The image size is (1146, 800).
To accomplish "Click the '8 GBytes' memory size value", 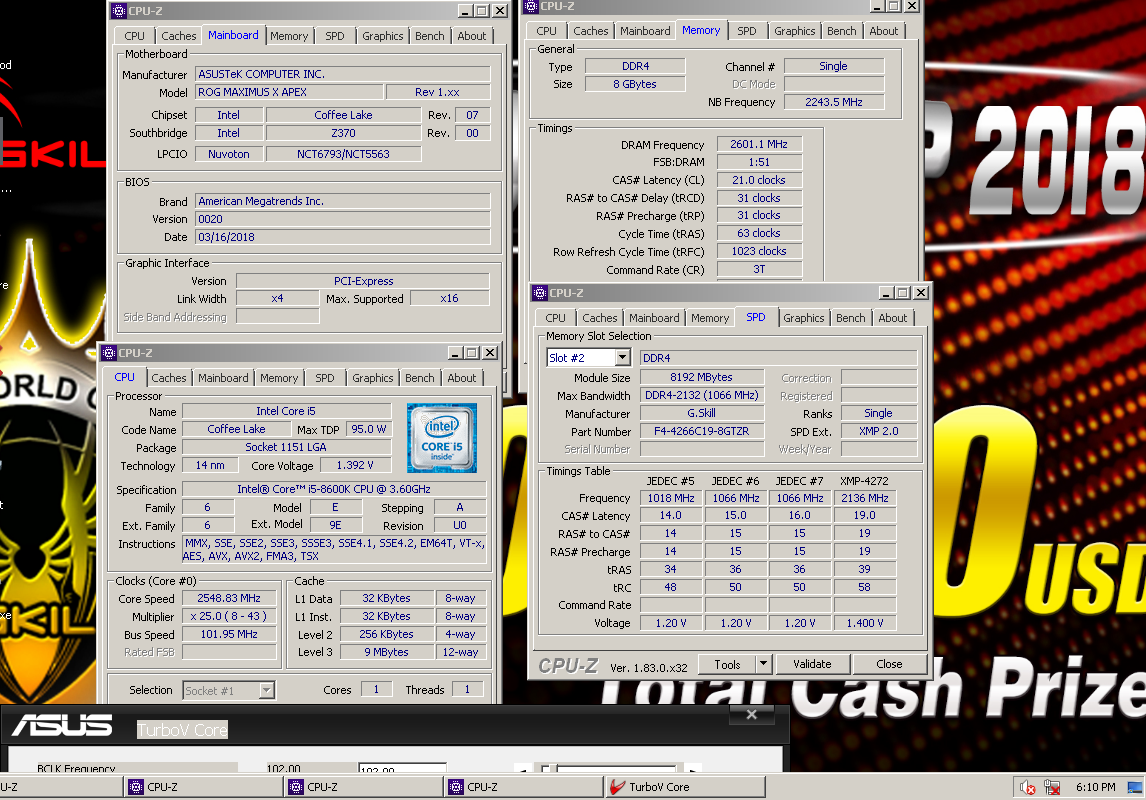I will (x=635, y=84).
